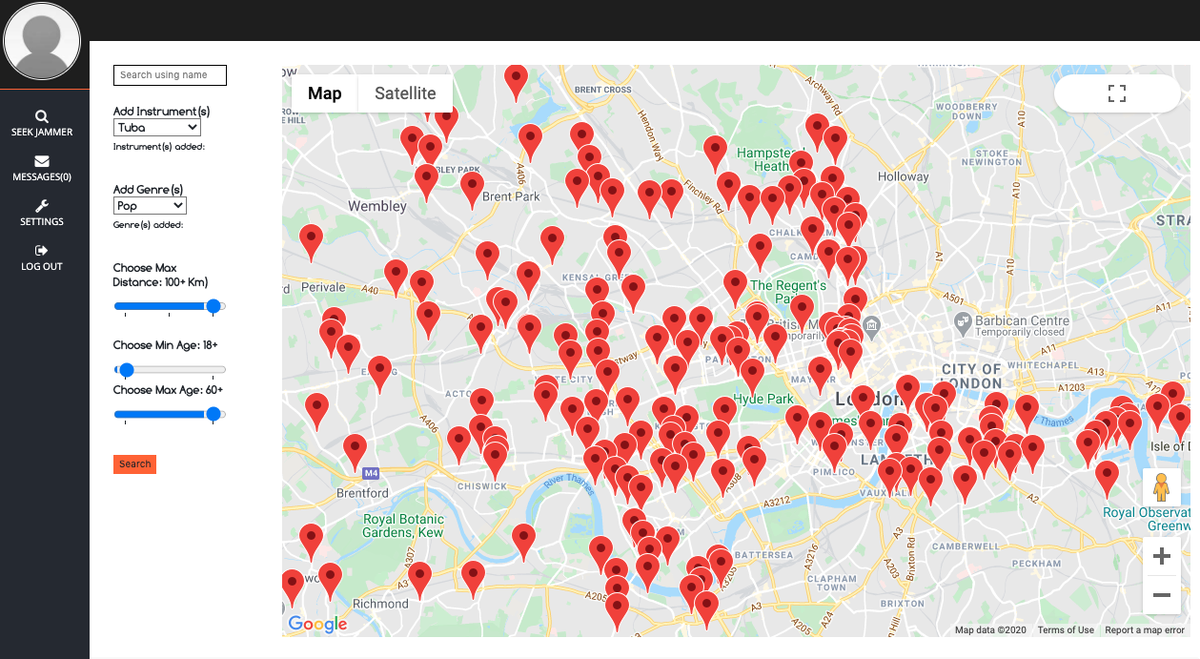The height and width of the screenshot is (659, 1200).
Task: Open the Terms of Use link
Action: coord(1065,630)
